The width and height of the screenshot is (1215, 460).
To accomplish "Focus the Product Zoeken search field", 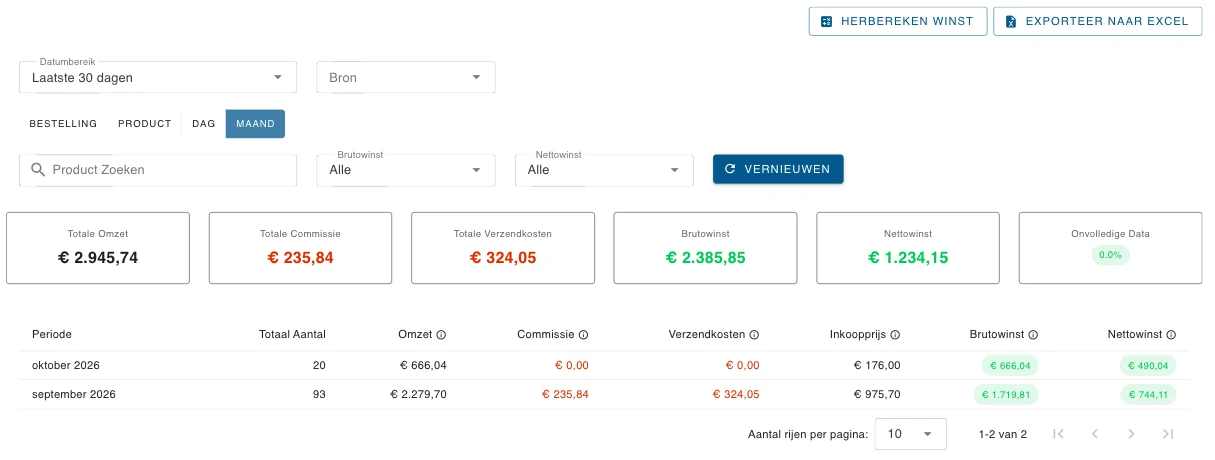I will (158, 170).
